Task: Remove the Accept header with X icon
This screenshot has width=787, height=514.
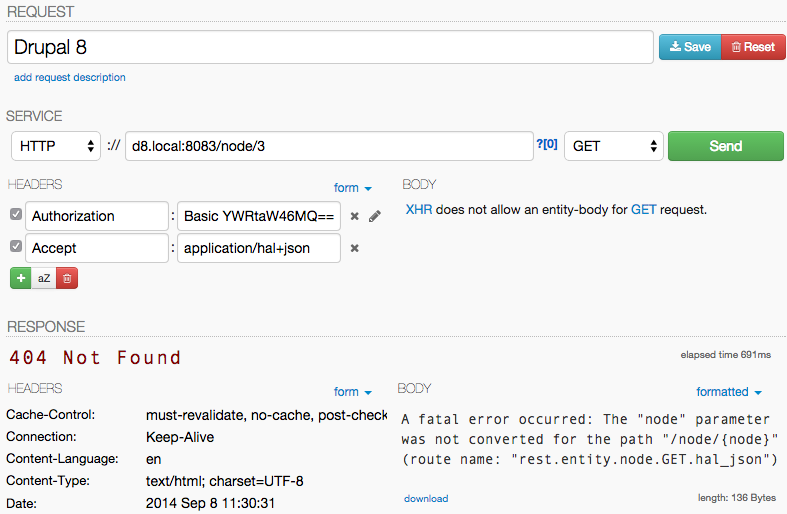Action: pyautogui.click(x=354, y=248)
